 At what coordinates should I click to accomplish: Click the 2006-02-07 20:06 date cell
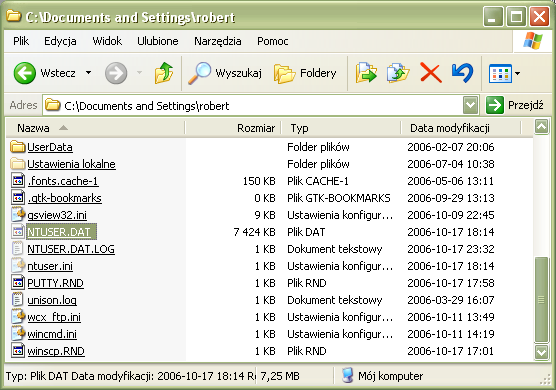[x=451, y=147]
